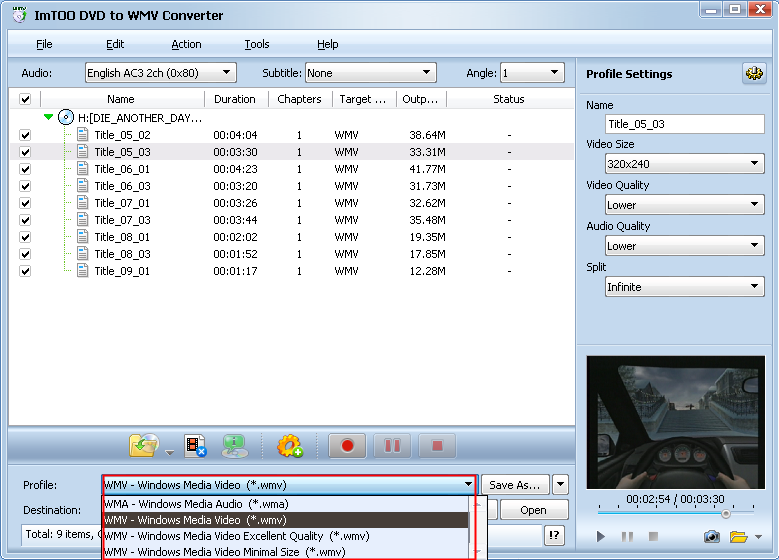This screenshot has height=560, width=779.
Task: Sort list by Status column header
Action: 509,99
